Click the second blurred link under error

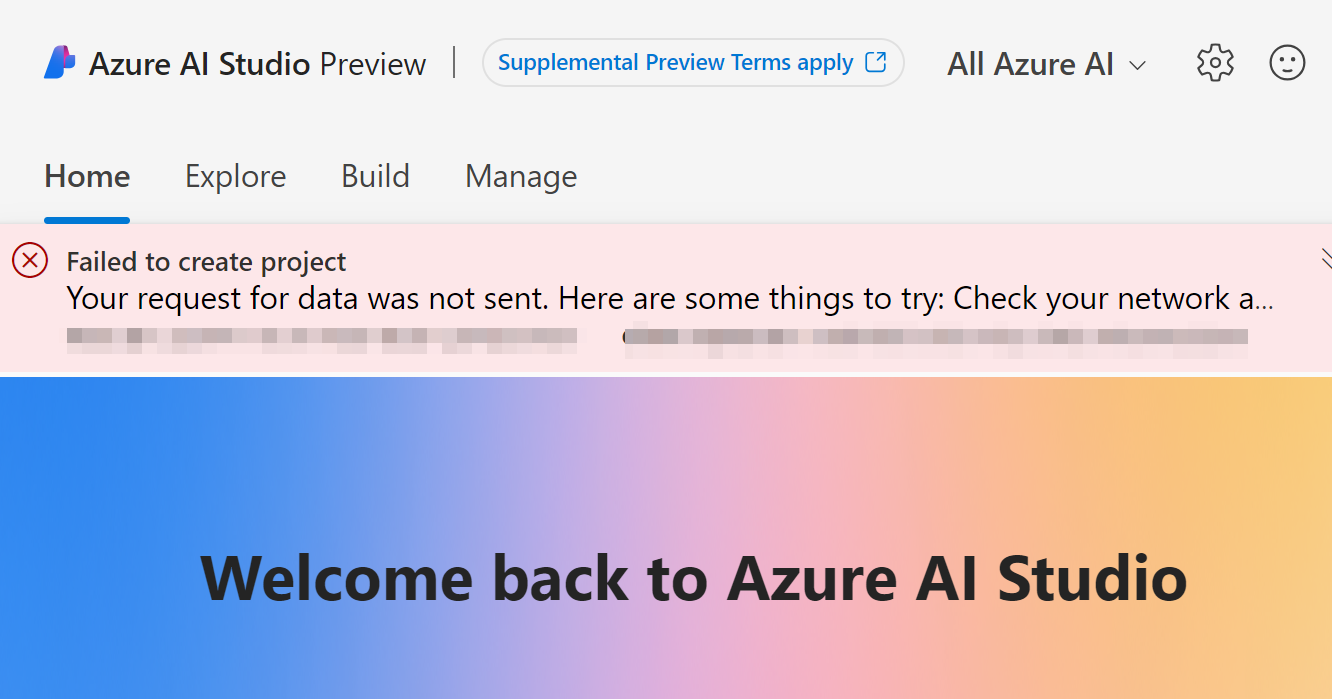pyautogui.click(x=935, y=337)
